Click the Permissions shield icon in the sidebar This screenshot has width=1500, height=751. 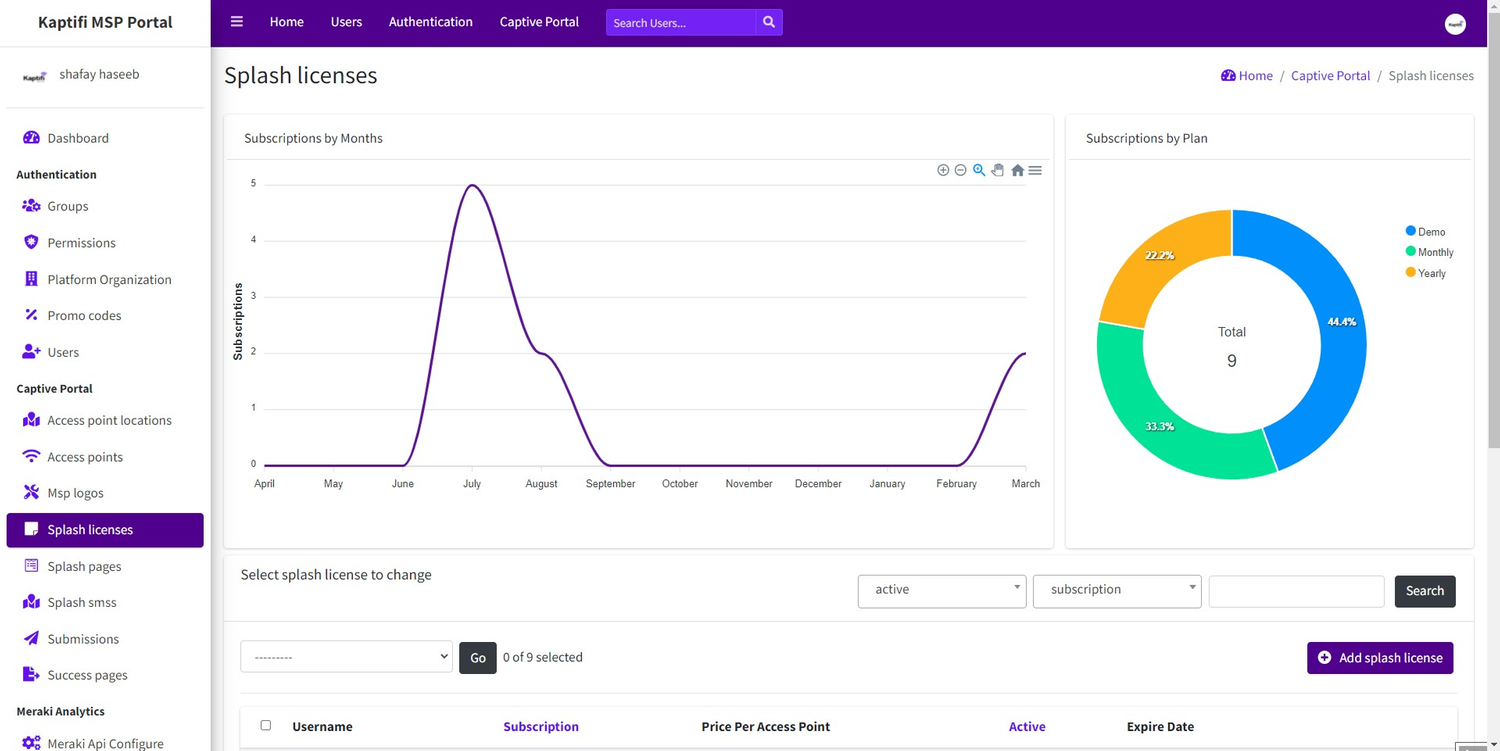point(31,242)
